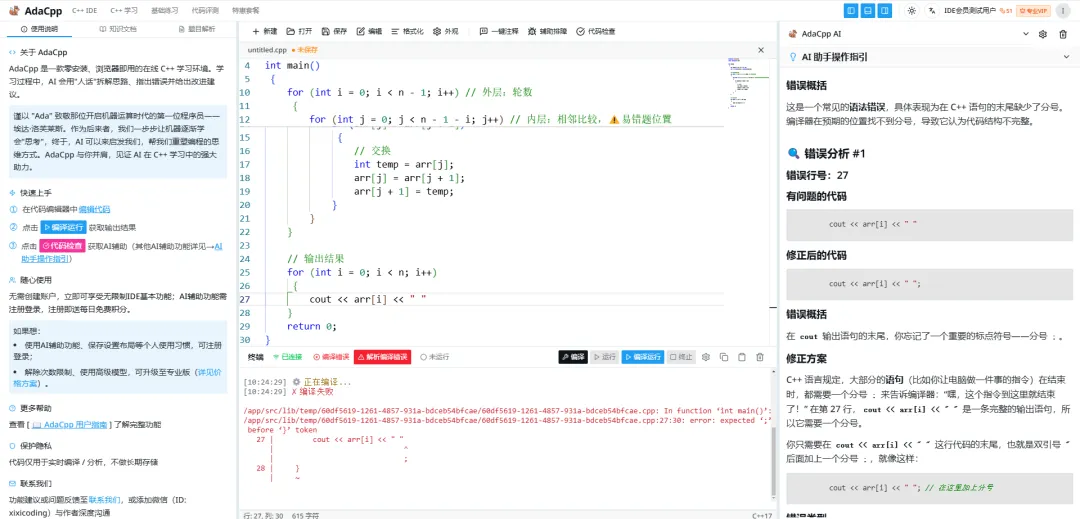Copy terminal output icon

click(x=724, y=357)
